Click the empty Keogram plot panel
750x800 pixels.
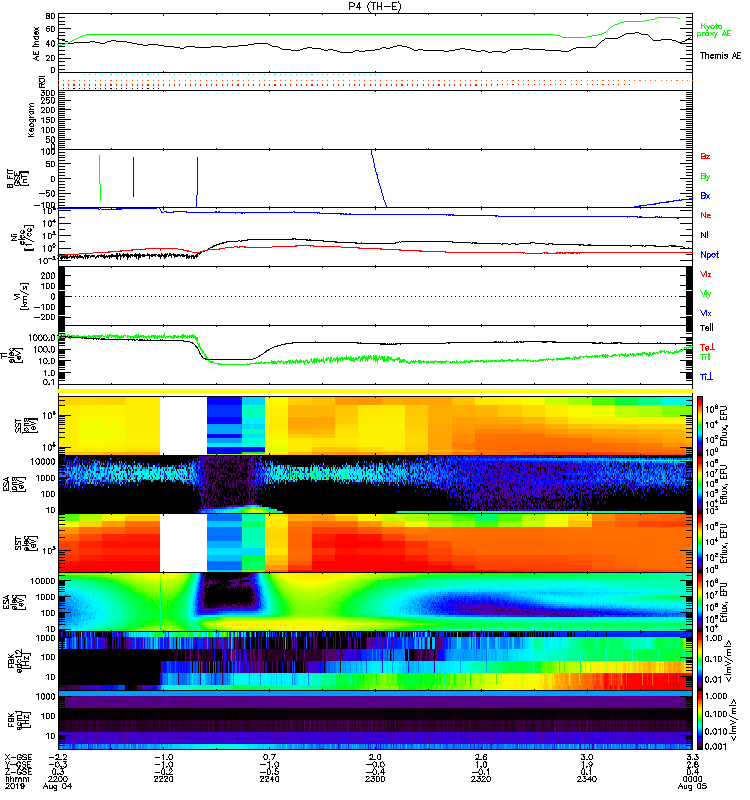click(x=375, y=120)
